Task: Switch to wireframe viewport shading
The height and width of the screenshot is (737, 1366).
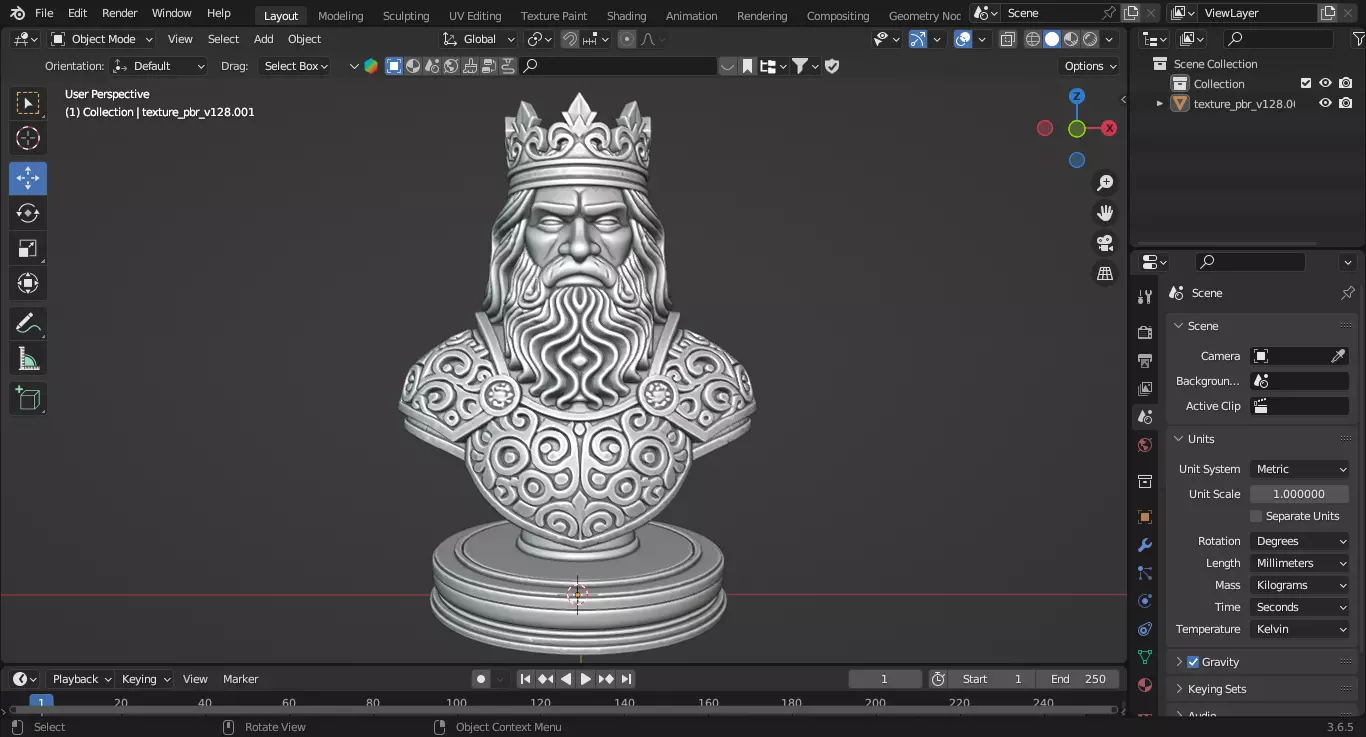Action: [x=1033, y=39]
